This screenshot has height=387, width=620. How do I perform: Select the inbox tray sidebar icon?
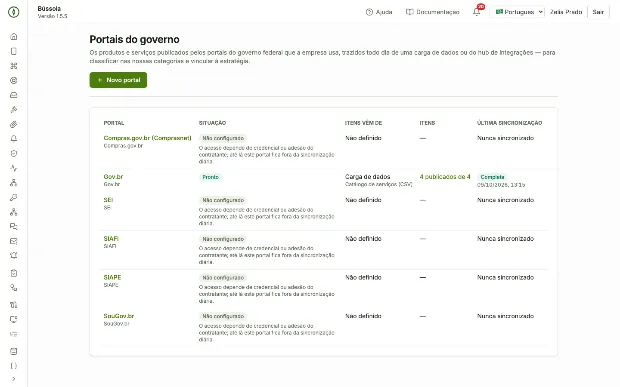tap(14, 95)
